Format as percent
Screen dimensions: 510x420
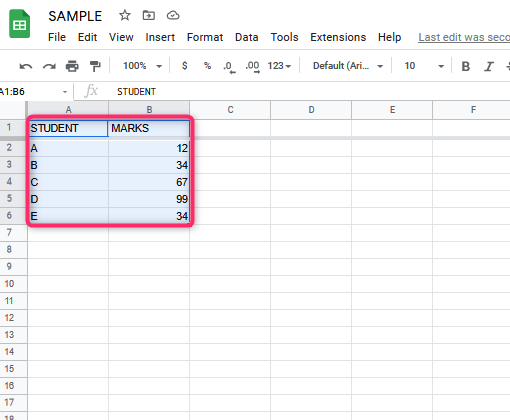[207, 66]
